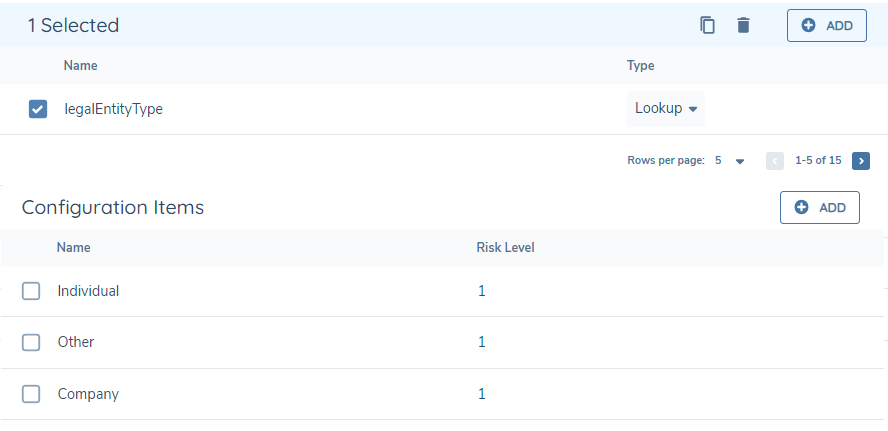The image size is (888, 431).
Task: Tick the Other row checkbox
Action: [x=31, y=342]
